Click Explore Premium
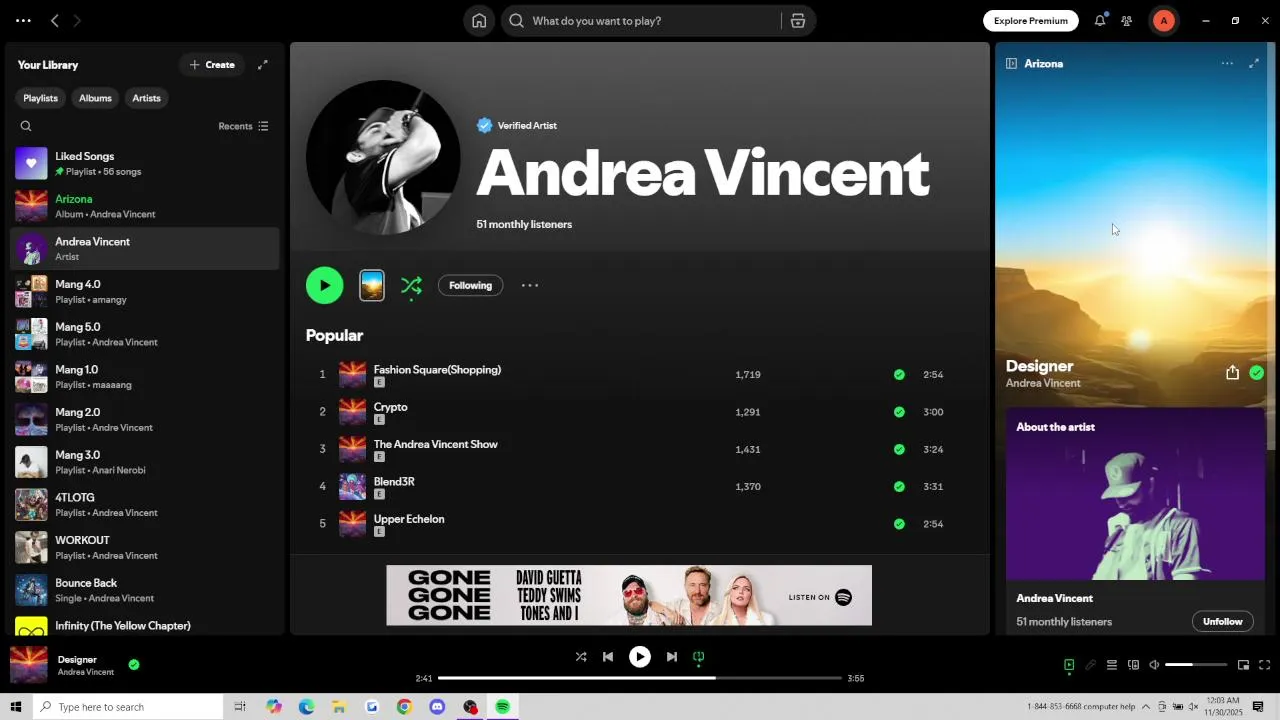Screen dimensions: 1280x720 click(x=1030, y=21)
